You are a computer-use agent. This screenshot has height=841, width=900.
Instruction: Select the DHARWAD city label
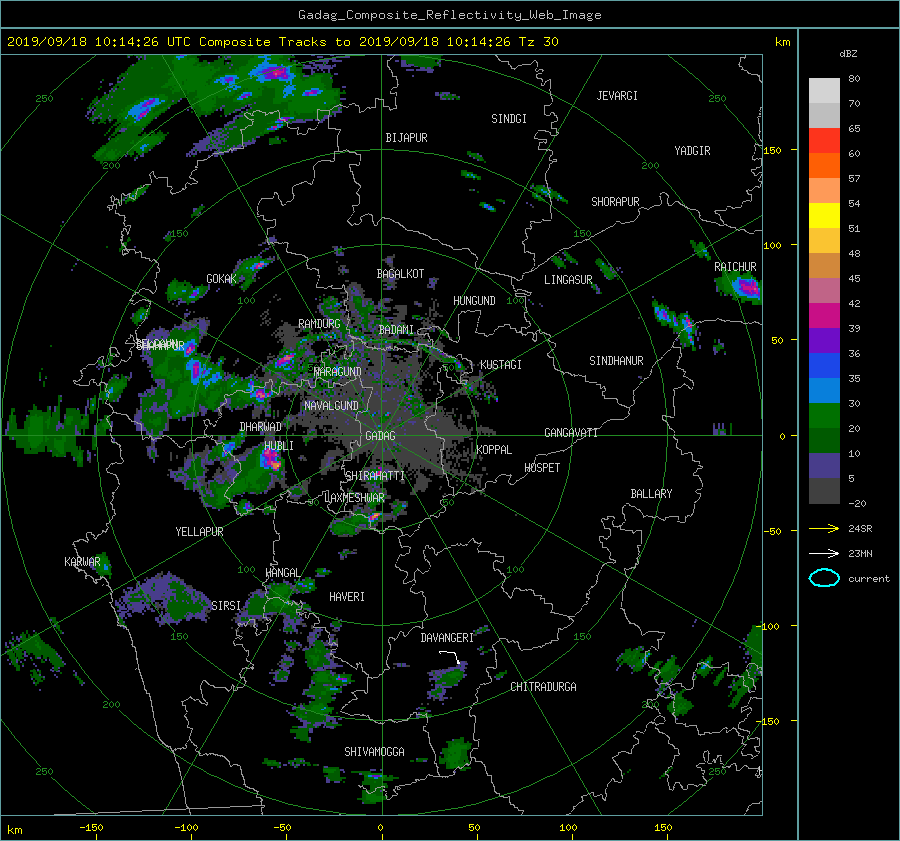(x=261, y=427)
